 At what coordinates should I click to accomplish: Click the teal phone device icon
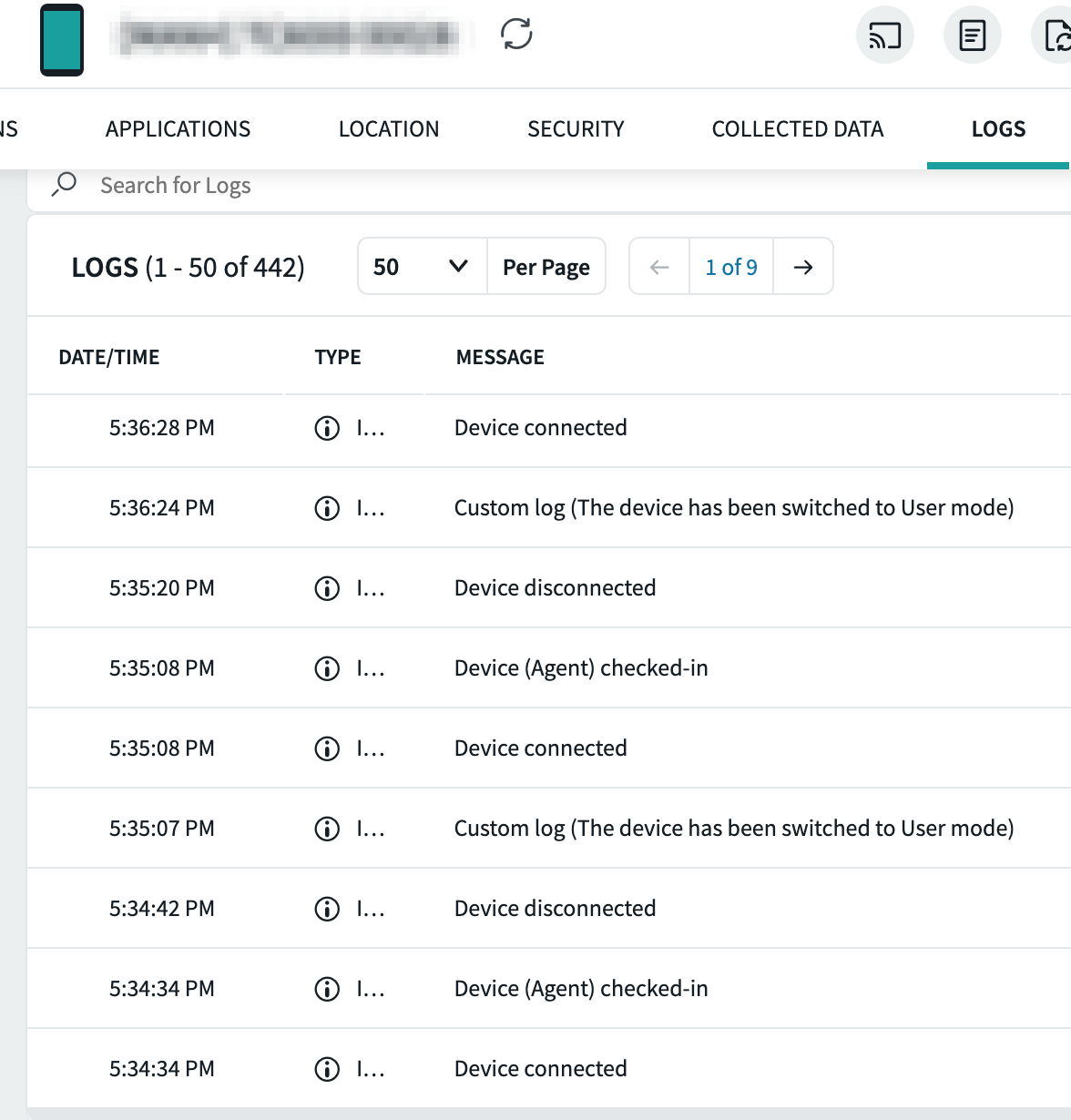tap(62, 40)
